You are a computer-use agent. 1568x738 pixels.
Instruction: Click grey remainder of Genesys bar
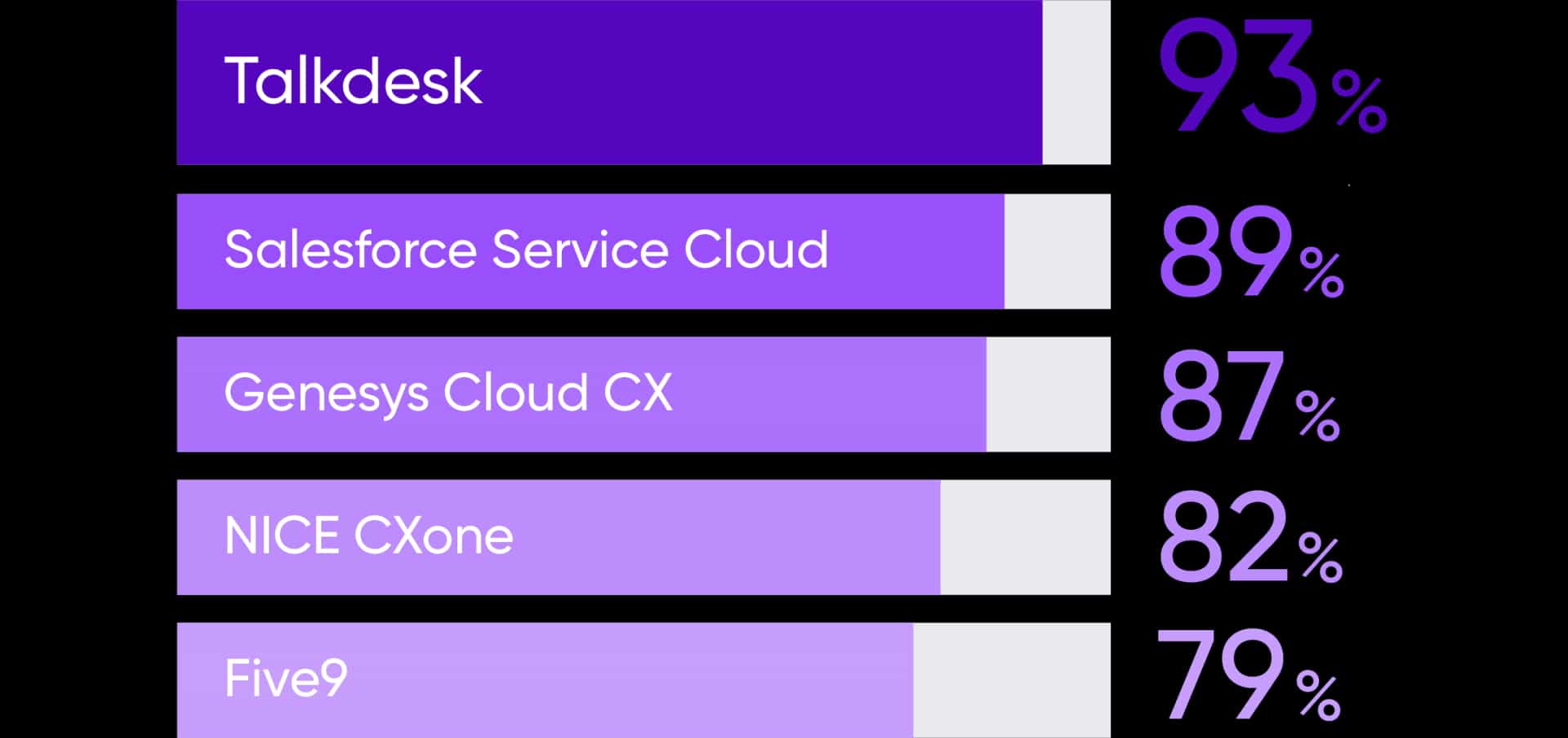click(x=1049, y=394)
